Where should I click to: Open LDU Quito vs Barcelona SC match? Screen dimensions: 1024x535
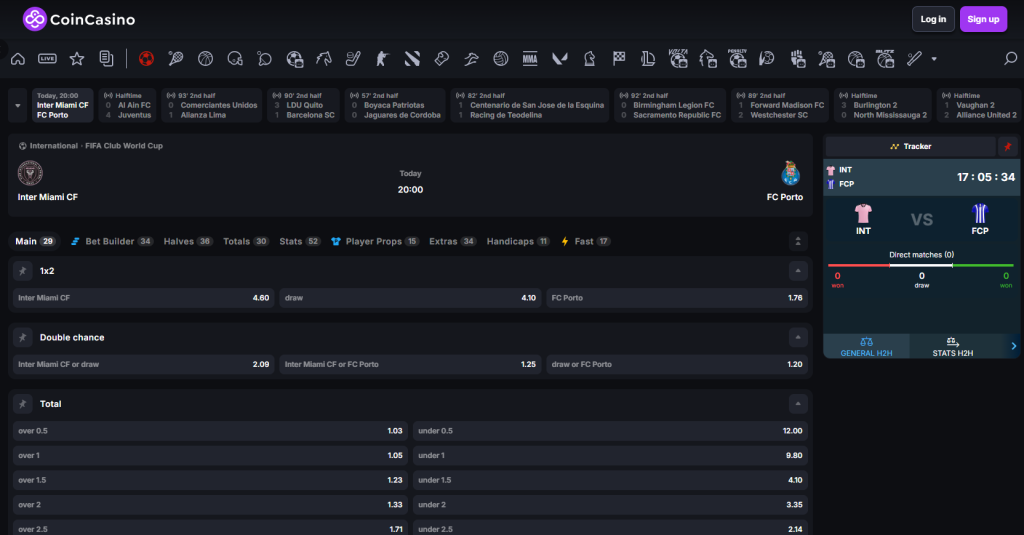(x=304, y=105)
